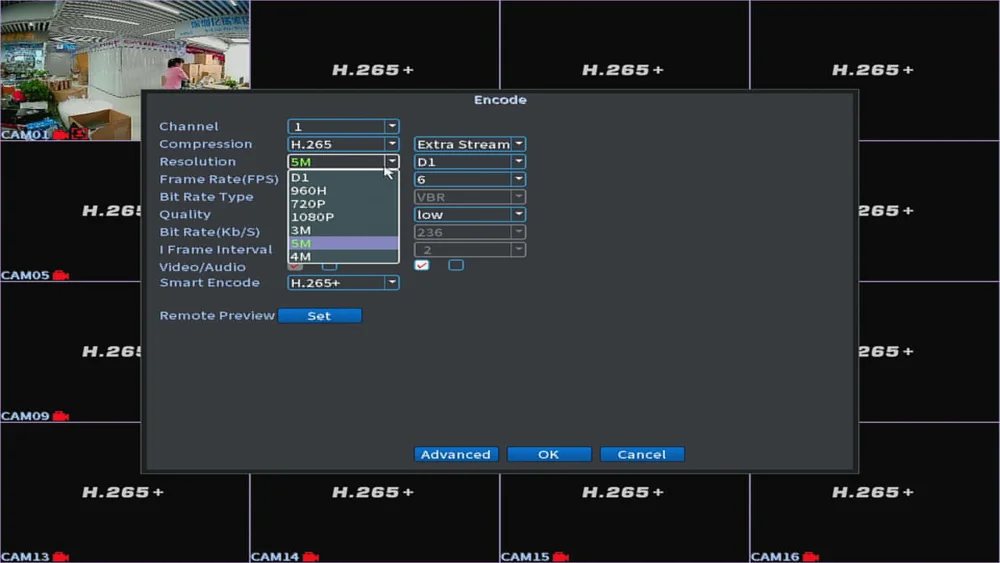Click Cancel to discard encode settings
This screenshot has height=563, width=1000.
pyautogui.click(x=642, y=454)
